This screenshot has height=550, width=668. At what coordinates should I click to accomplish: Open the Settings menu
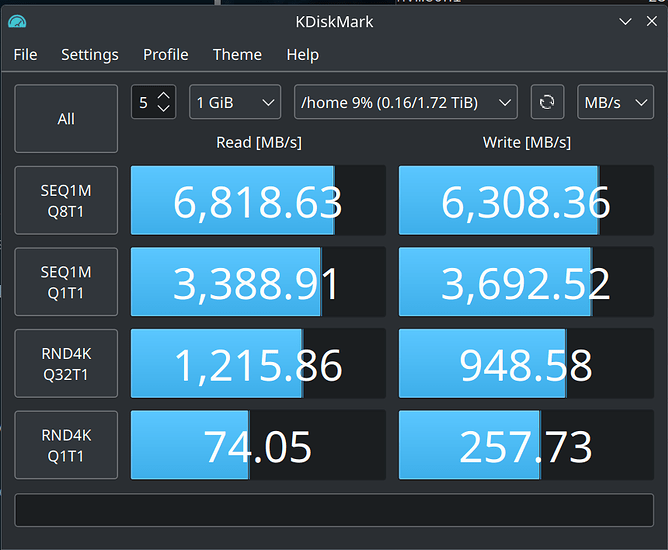tap(90, 55)
